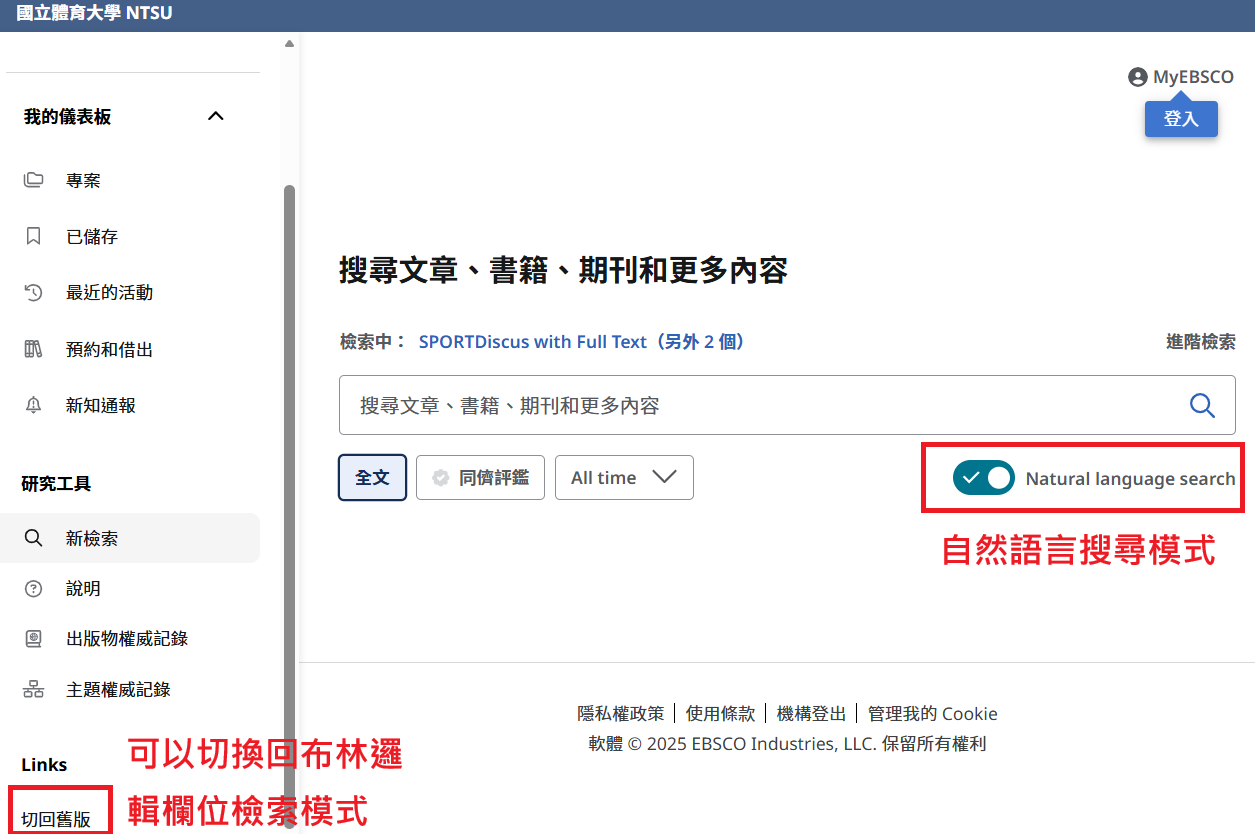
Task: Toggle the 全文 full text filter
Action: (x=372, y=478)
